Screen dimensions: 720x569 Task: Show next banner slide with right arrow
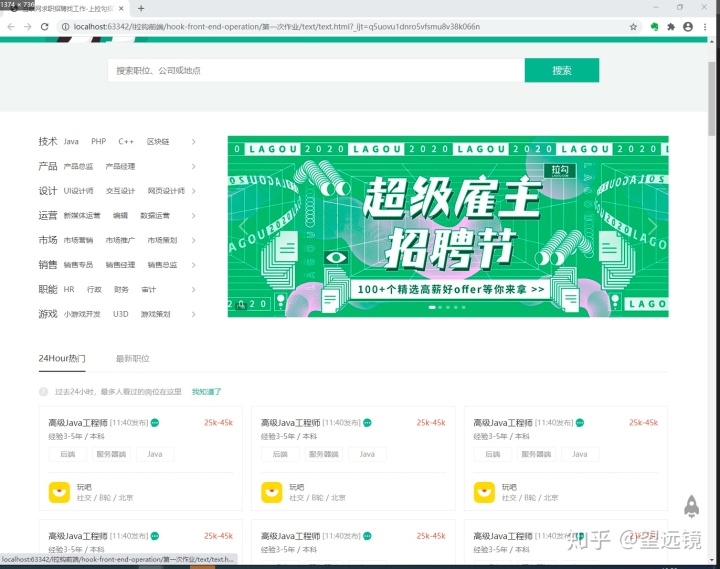click(x=652, y=226)
